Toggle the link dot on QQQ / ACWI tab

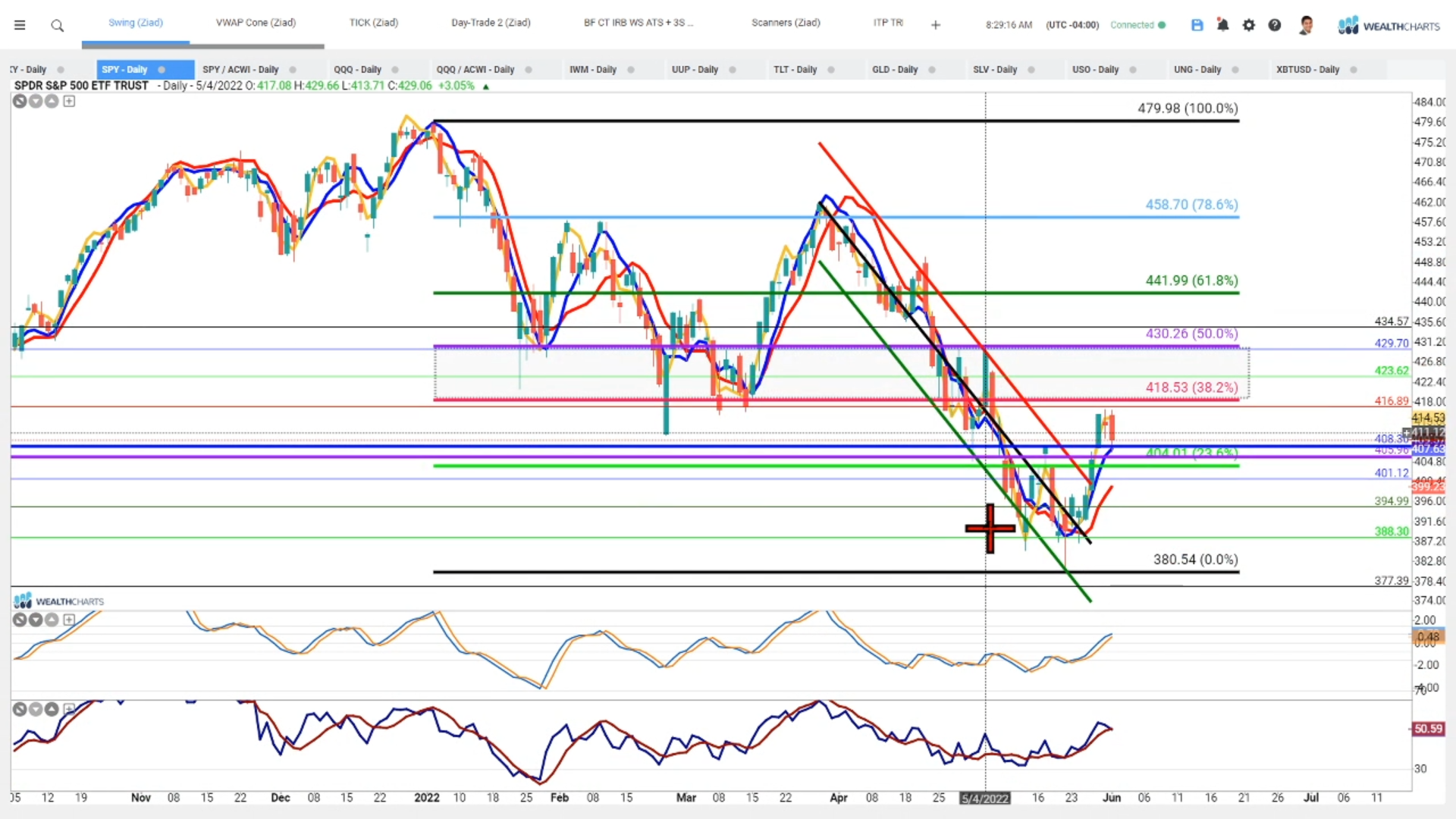click(529, 70)
